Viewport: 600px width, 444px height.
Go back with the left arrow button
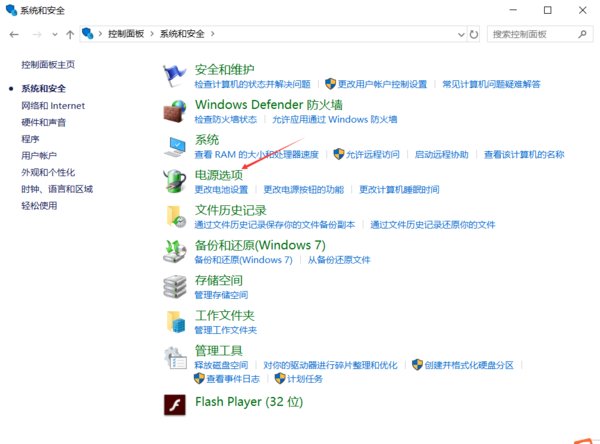14,34
